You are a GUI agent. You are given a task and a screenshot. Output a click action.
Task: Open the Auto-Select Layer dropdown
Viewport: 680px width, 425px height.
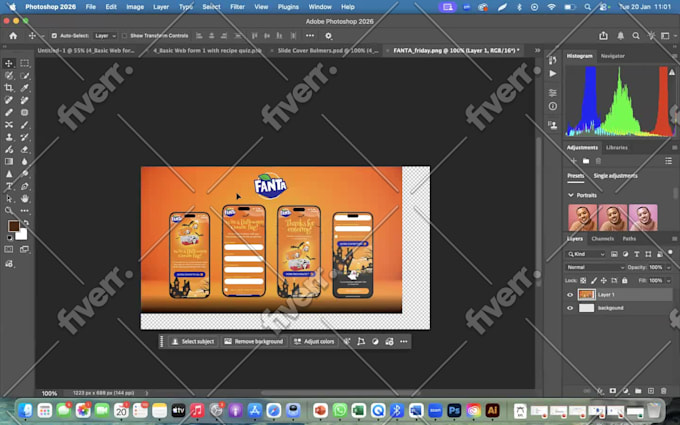[105, 36]
